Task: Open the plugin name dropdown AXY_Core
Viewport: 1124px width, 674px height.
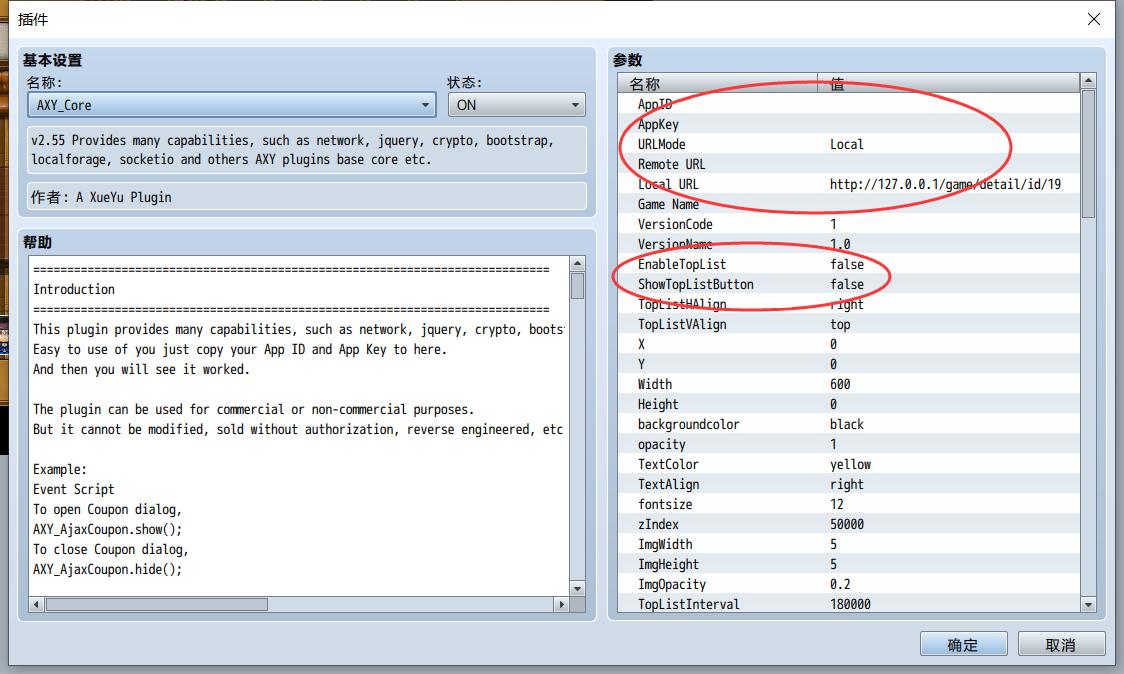Action: pyautogui.click(x=232, y=105)
